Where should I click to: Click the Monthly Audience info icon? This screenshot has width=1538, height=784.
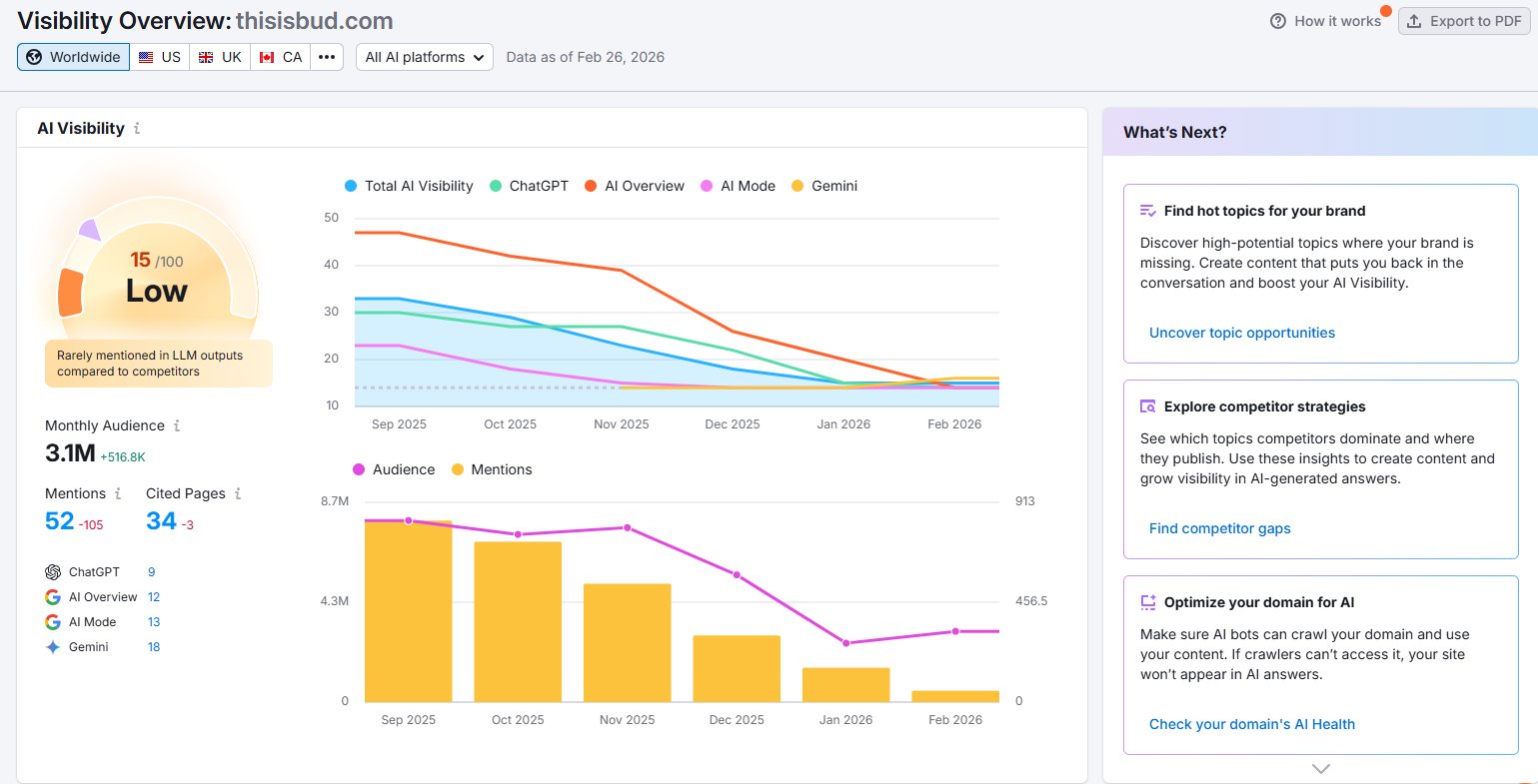click(177, 425)
